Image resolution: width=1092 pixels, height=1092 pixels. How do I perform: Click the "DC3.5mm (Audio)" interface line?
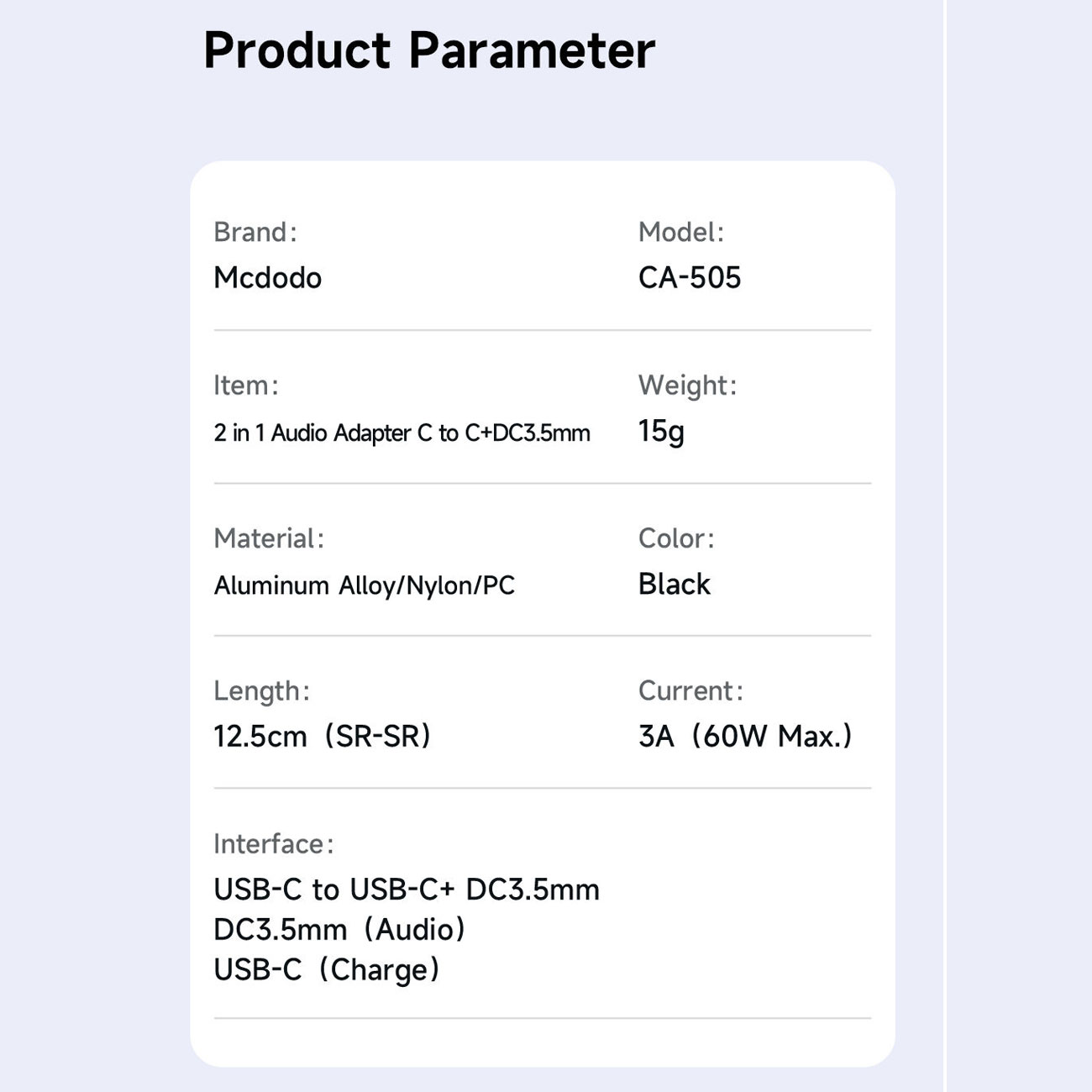point(339,930)
